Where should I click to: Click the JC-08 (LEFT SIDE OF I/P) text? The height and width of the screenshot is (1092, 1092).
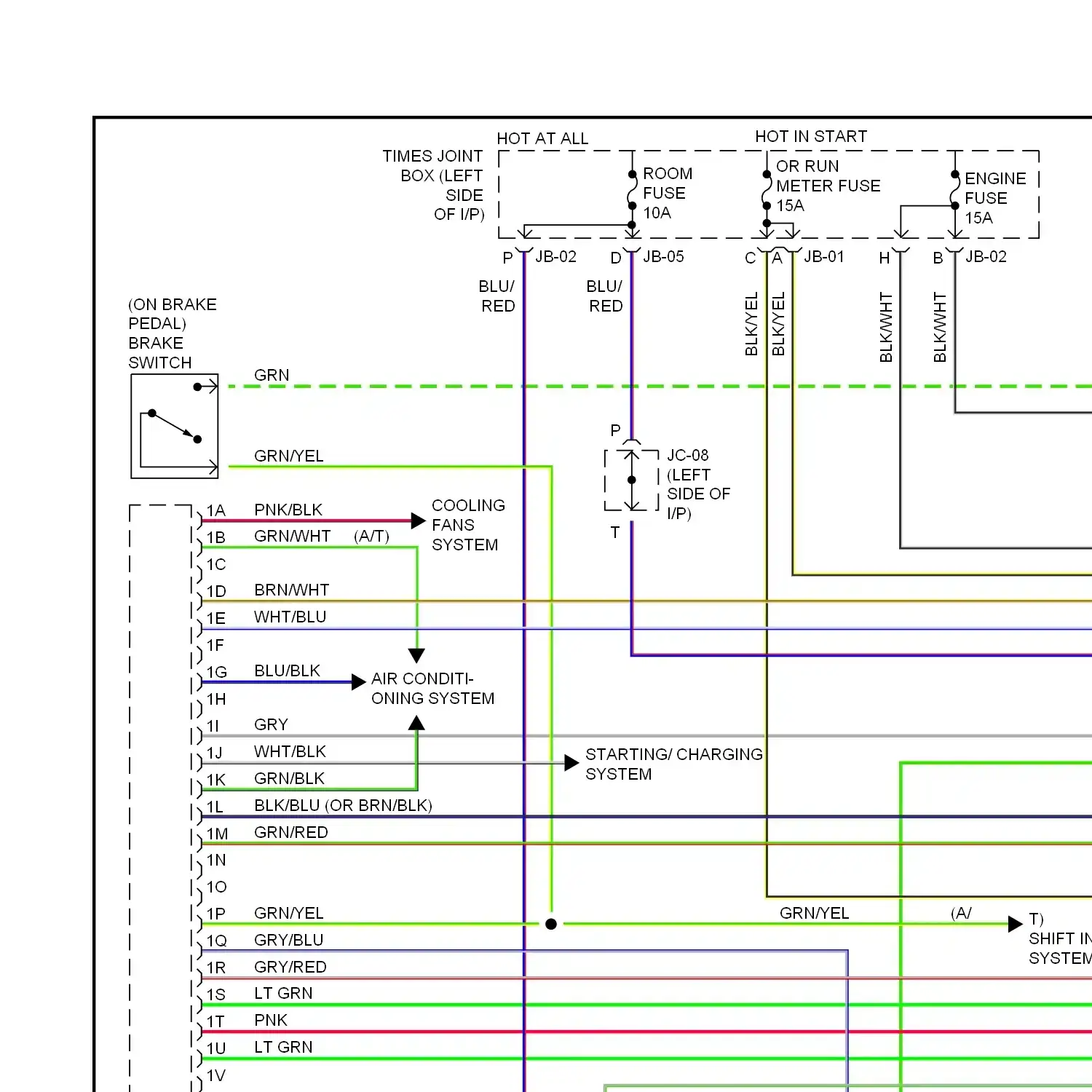[699, 484]
